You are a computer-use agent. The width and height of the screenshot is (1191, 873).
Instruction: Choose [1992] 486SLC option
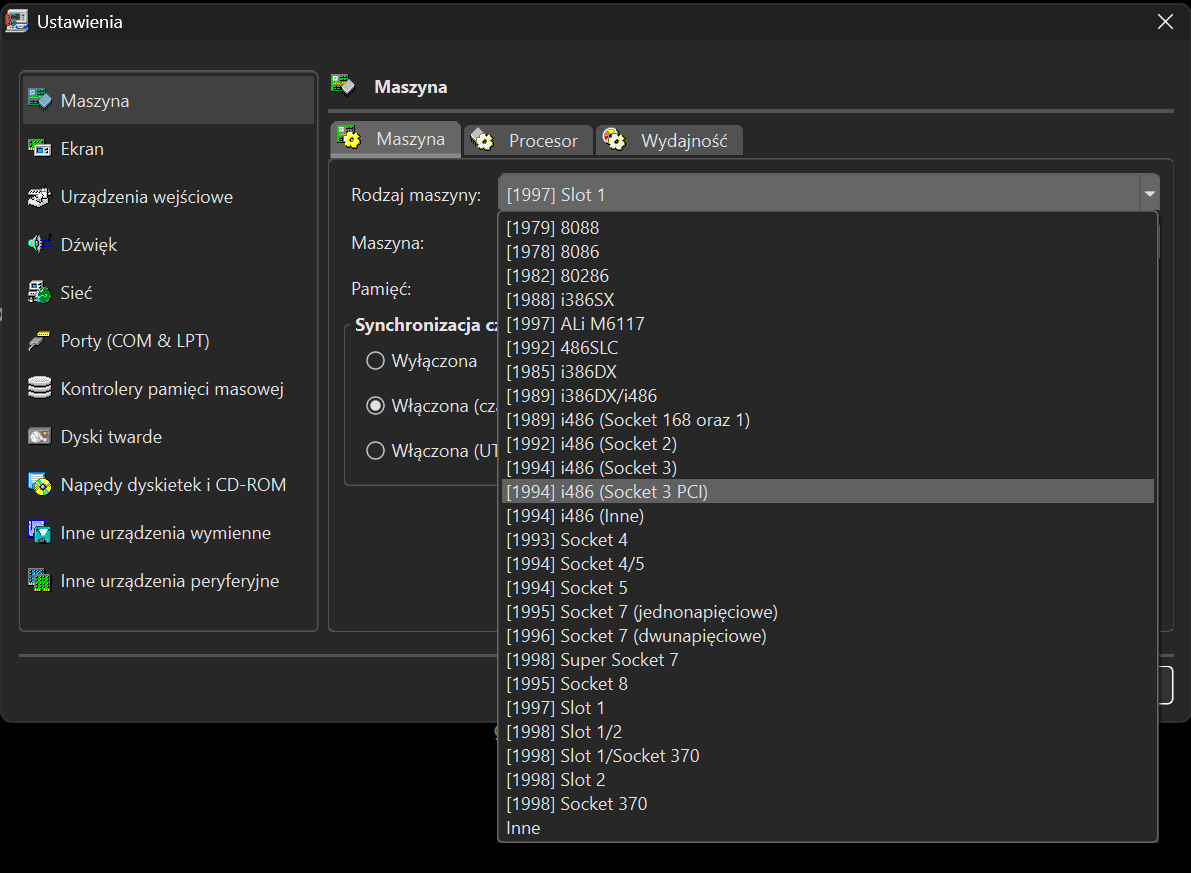coord(828,348)
